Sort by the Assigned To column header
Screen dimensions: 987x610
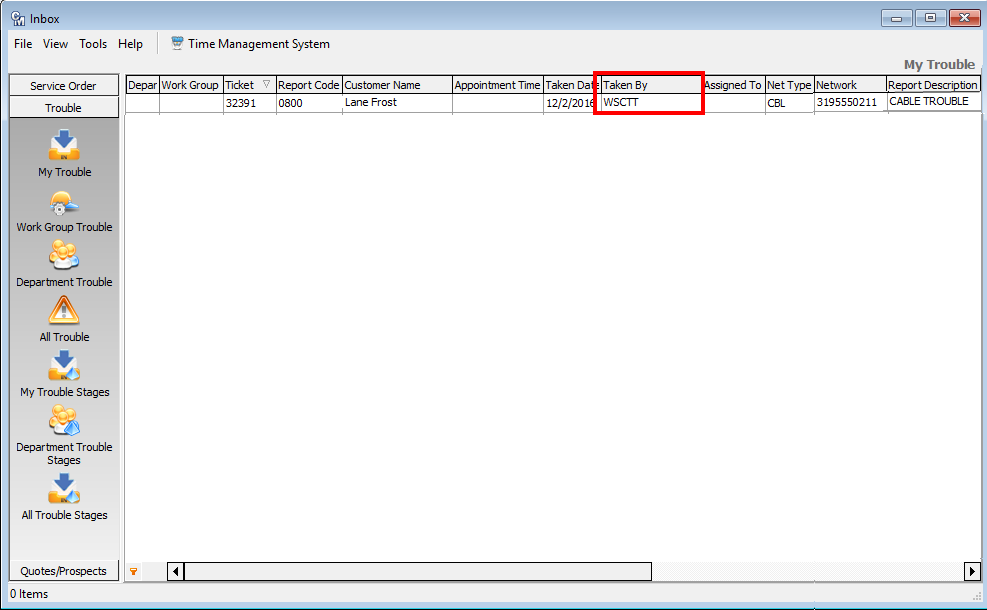pyautogui.click(x=733, y=85)
